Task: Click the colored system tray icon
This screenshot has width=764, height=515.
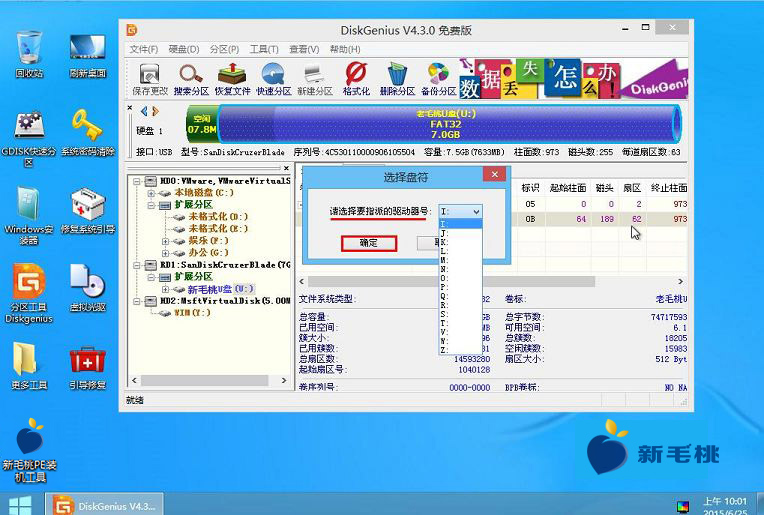Action: (683, 507)
